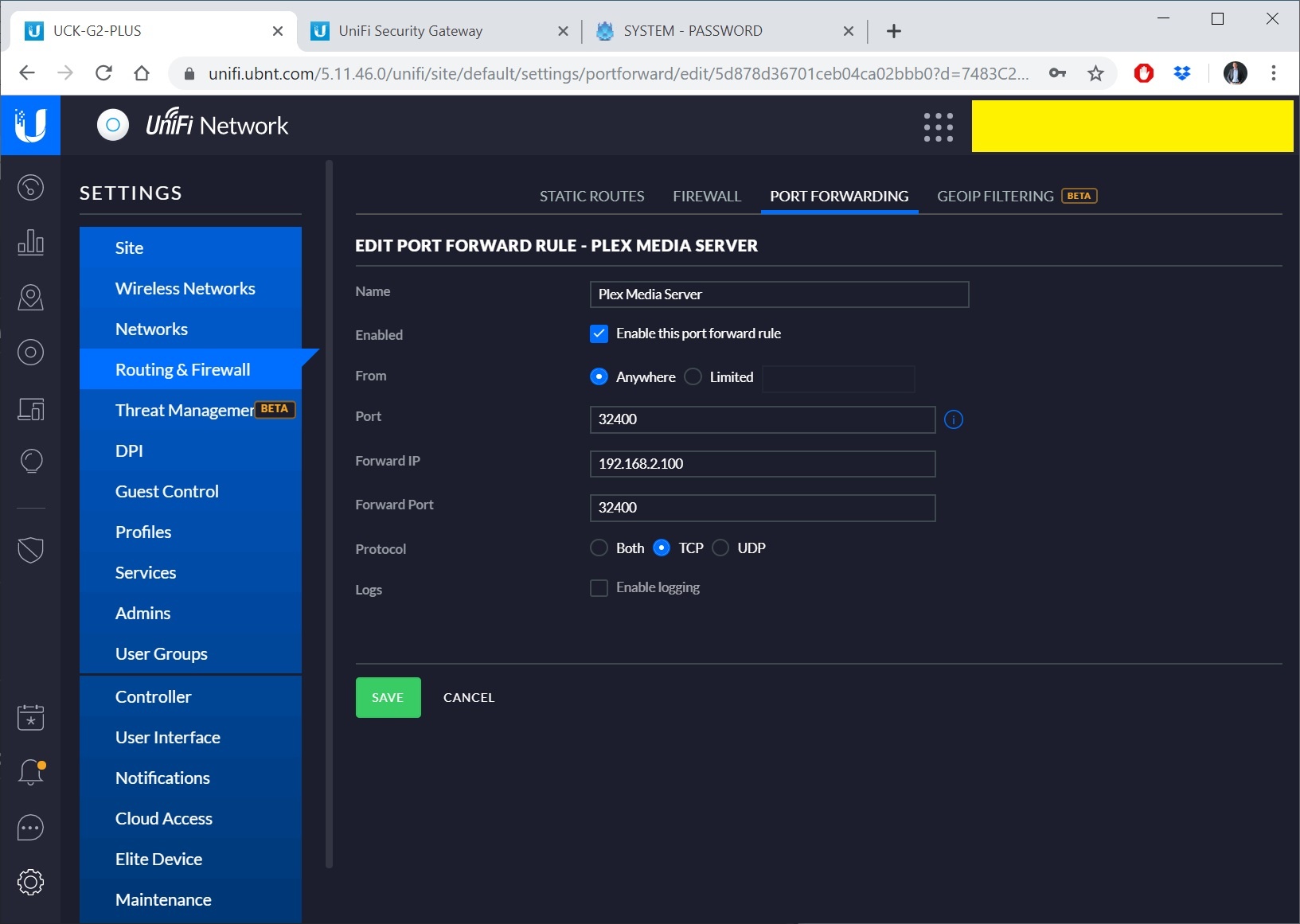Screen dimensions: 1300x924
Task: Open Wireless Networks settings
Action: [x=190, y=288]
